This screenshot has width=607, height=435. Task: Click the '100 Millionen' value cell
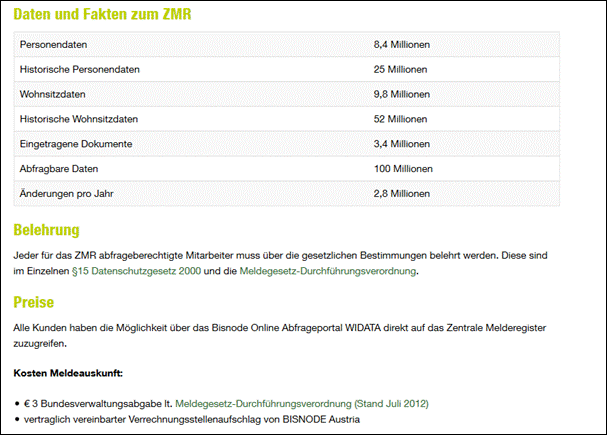click(403, 169)
